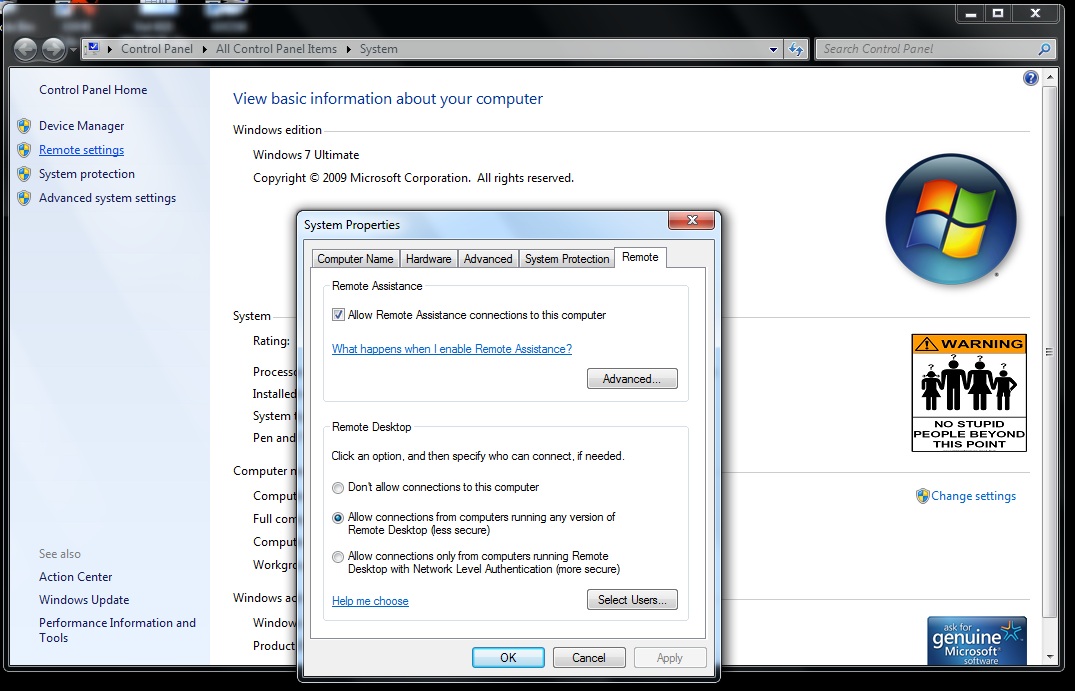The height and width of the screenshot is (691, 1075).
Task: Open Windows Update under See also
Action: click(x=84, y=600)
